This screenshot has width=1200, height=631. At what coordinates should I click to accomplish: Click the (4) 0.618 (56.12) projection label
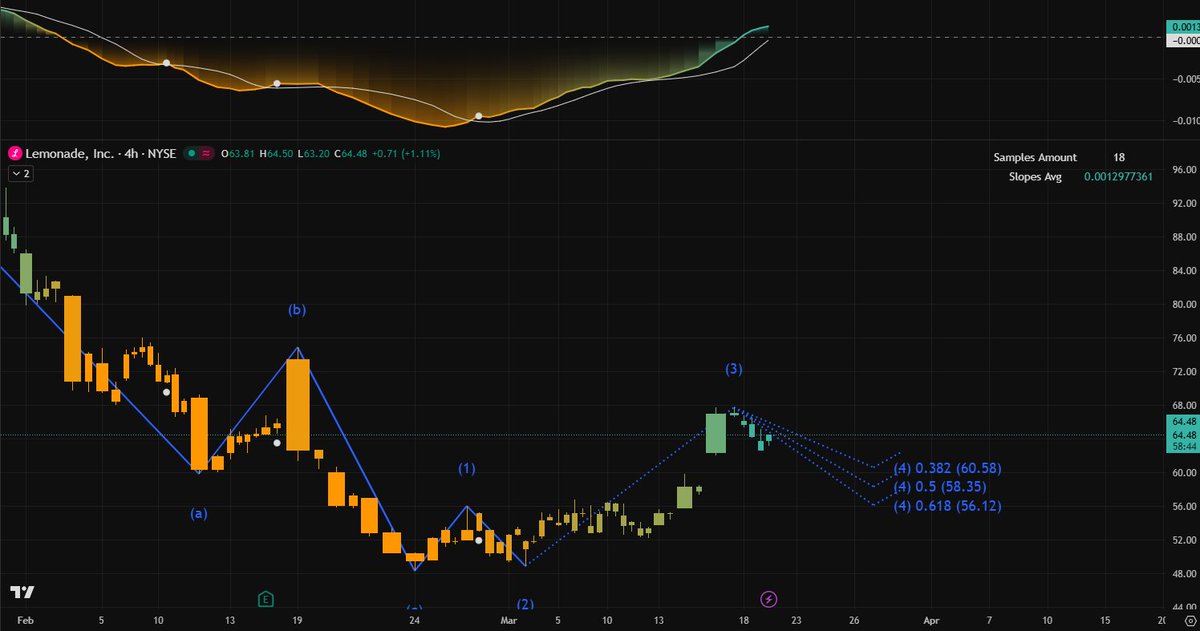[x=947, y=506]
